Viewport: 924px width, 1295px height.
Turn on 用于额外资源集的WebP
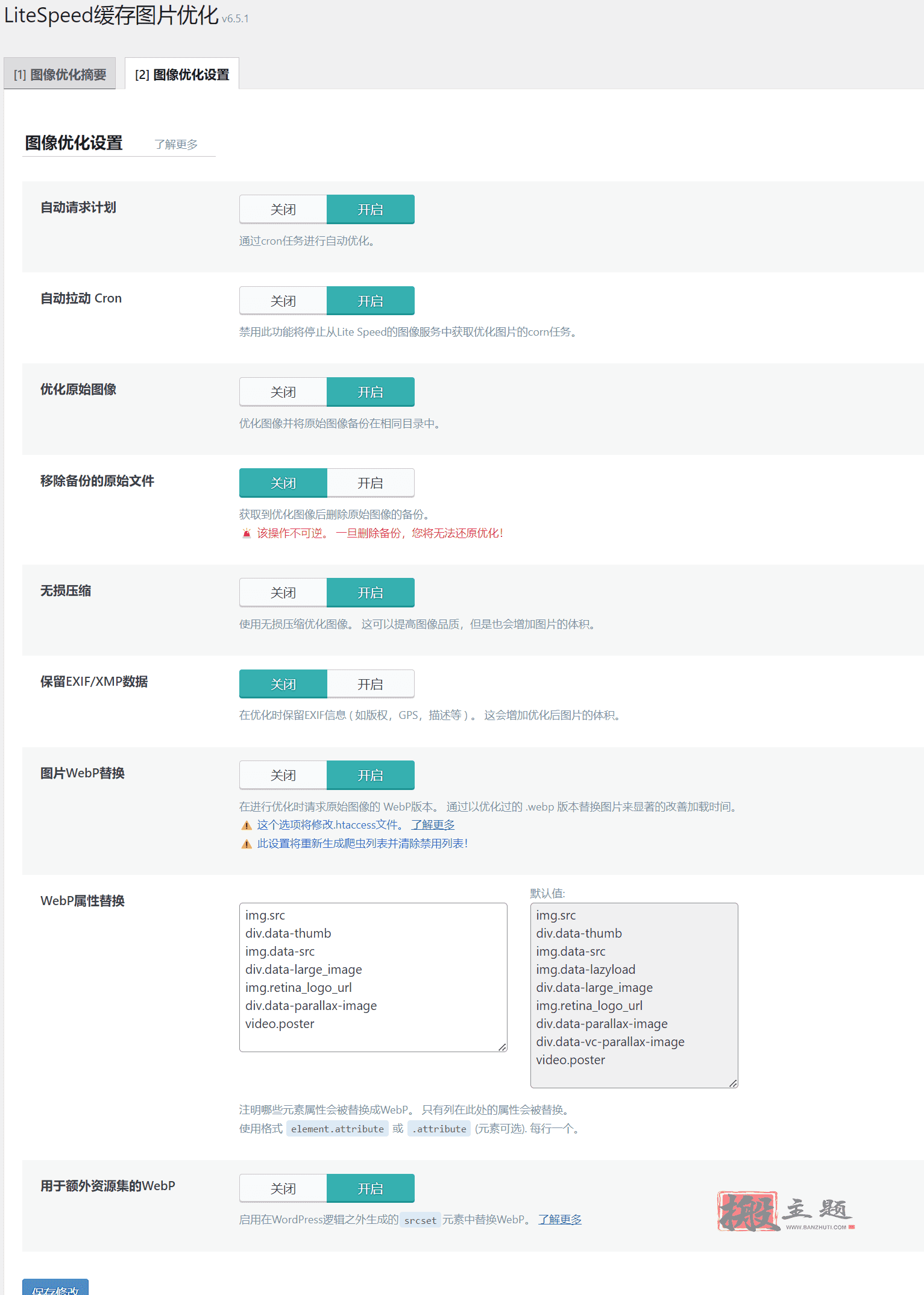pyautogui.click(x=371, y=1188)
